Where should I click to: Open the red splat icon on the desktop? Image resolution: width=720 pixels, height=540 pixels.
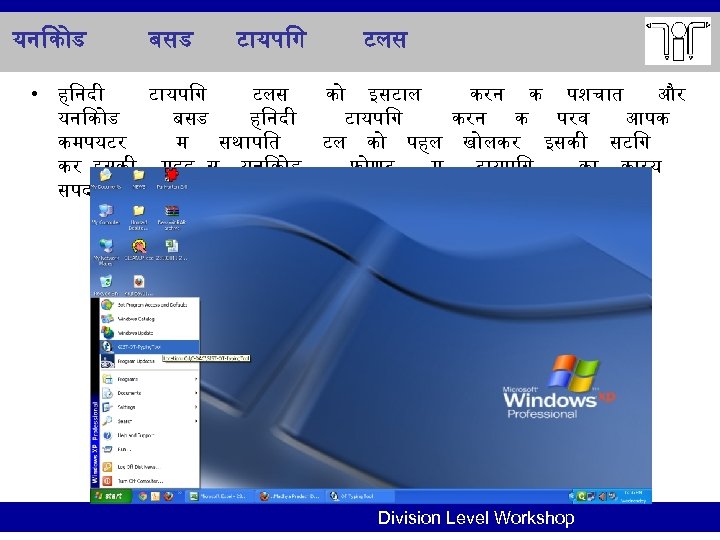(x=171, y=179)
